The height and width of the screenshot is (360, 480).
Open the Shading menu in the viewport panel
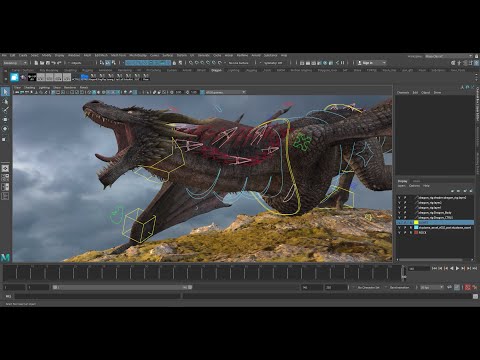point(30,88)
